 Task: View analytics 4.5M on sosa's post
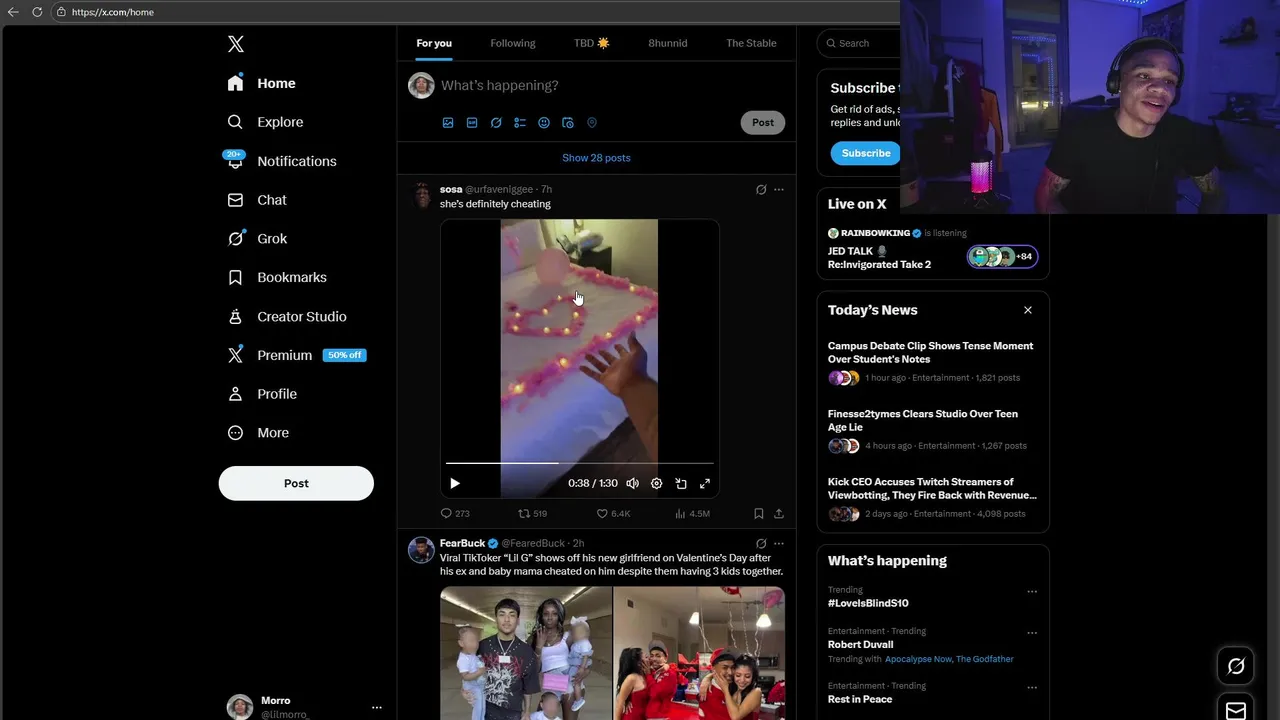pyautogui.click(x=692, y=513)
